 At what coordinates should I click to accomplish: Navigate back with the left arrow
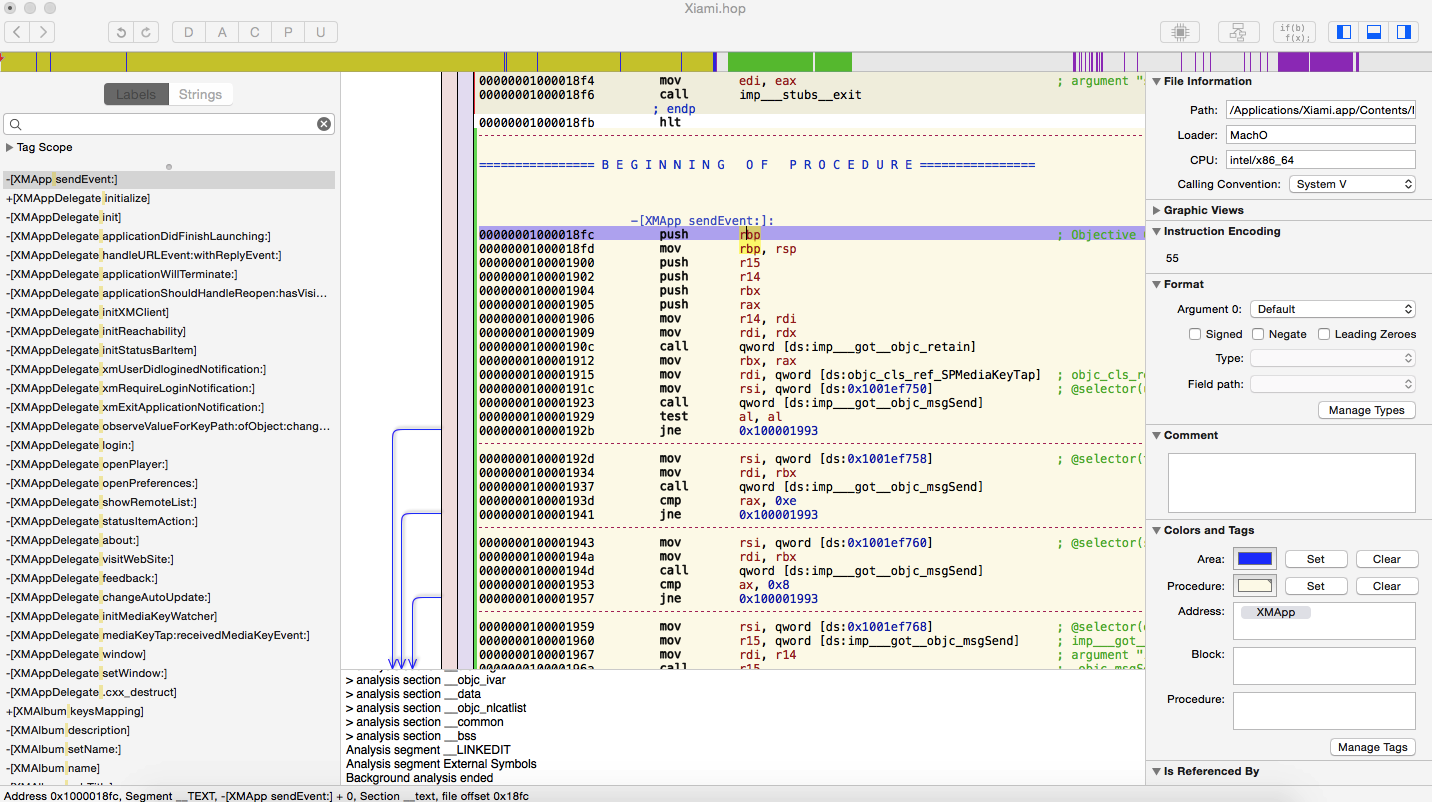click(x=17, y=32)
